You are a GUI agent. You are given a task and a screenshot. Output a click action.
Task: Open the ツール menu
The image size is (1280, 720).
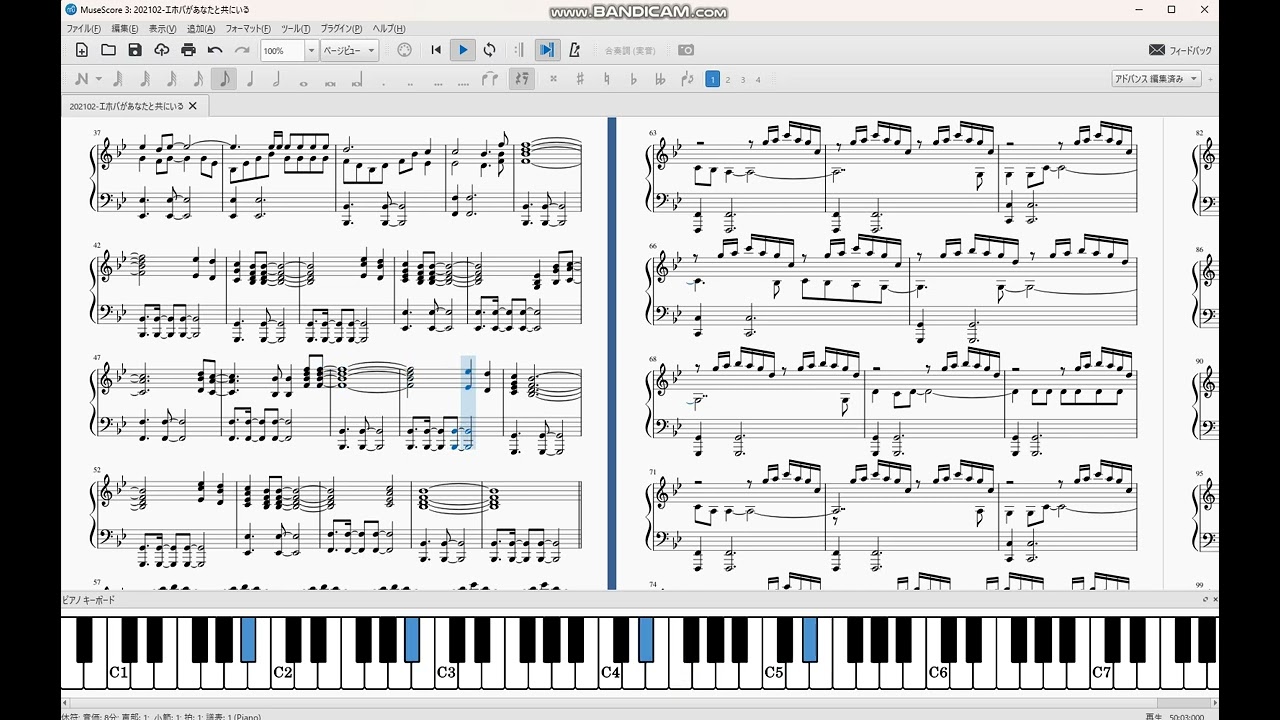point(295,29)
